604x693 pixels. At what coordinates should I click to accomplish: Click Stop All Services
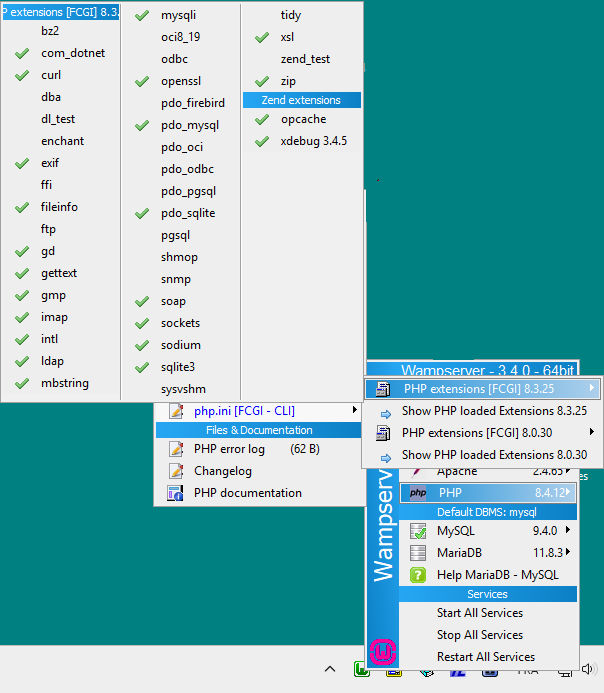pyautogui.click(x=479, y=635)
